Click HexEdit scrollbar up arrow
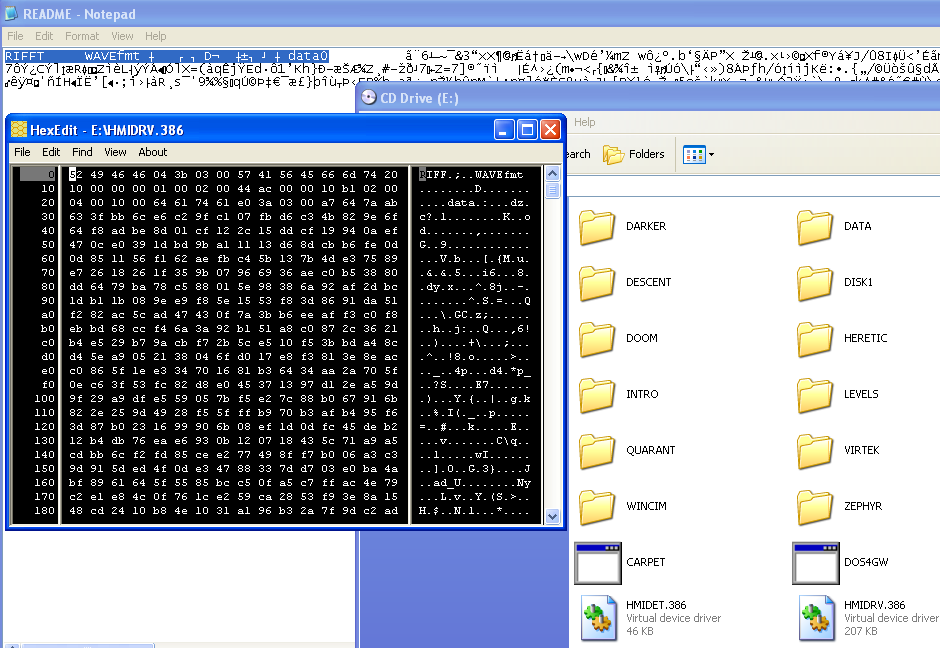 (x=552, y=174)
